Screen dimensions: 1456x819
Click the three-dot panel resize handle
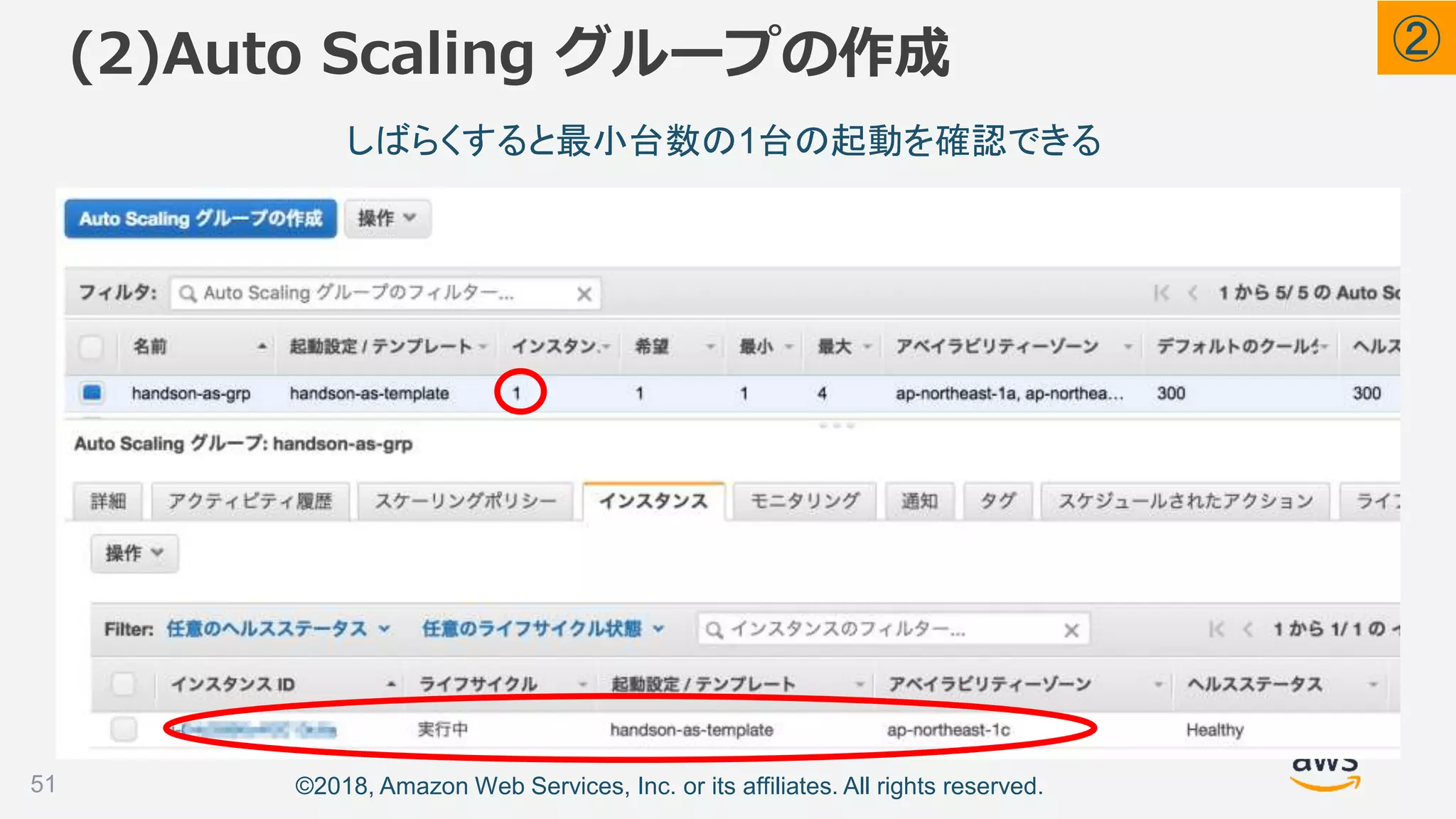837,425
